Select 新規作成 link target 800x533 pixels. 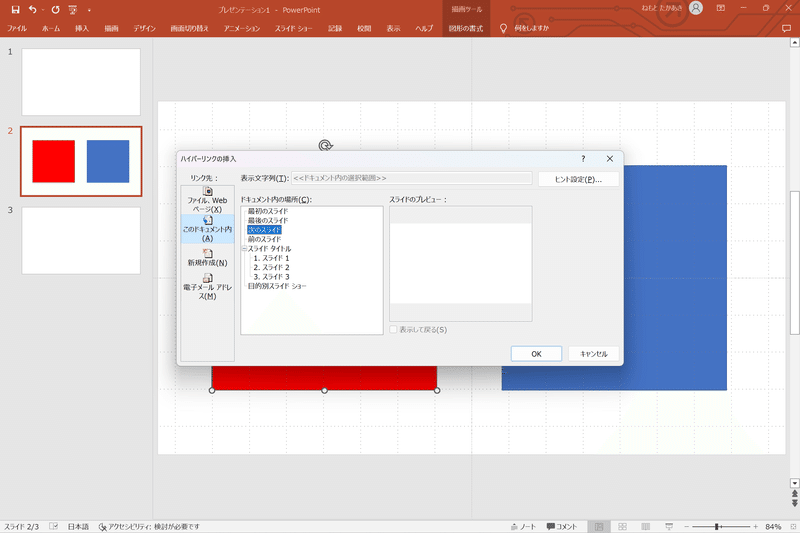[x=207, y=258]
